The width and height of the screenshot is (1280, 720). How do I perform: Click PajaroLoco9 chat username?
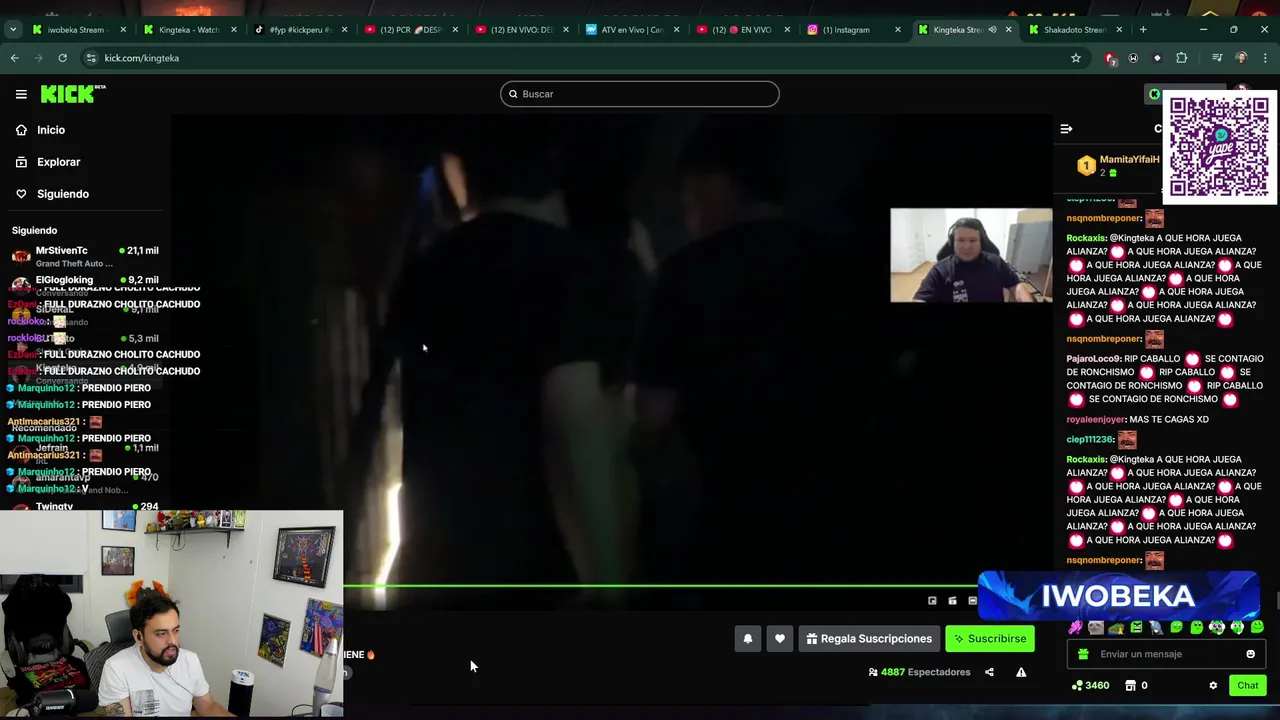point(1093,359)
